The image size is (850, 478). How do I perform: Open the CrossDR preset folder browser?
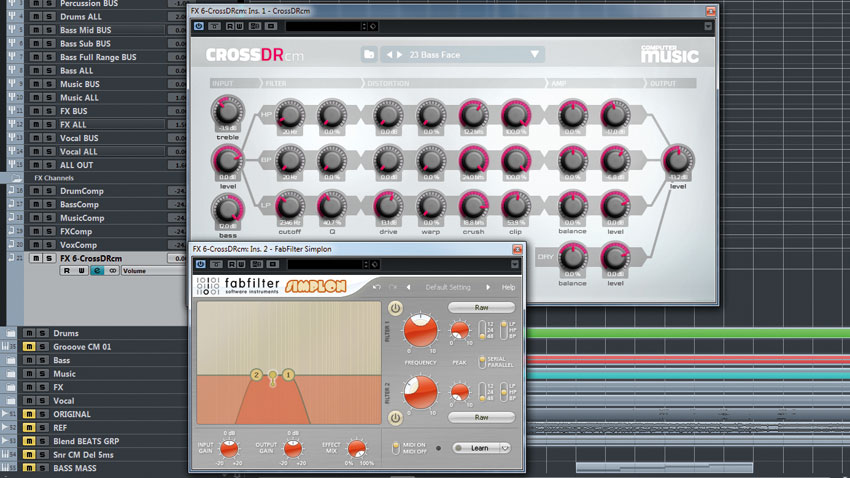[369, 54]
